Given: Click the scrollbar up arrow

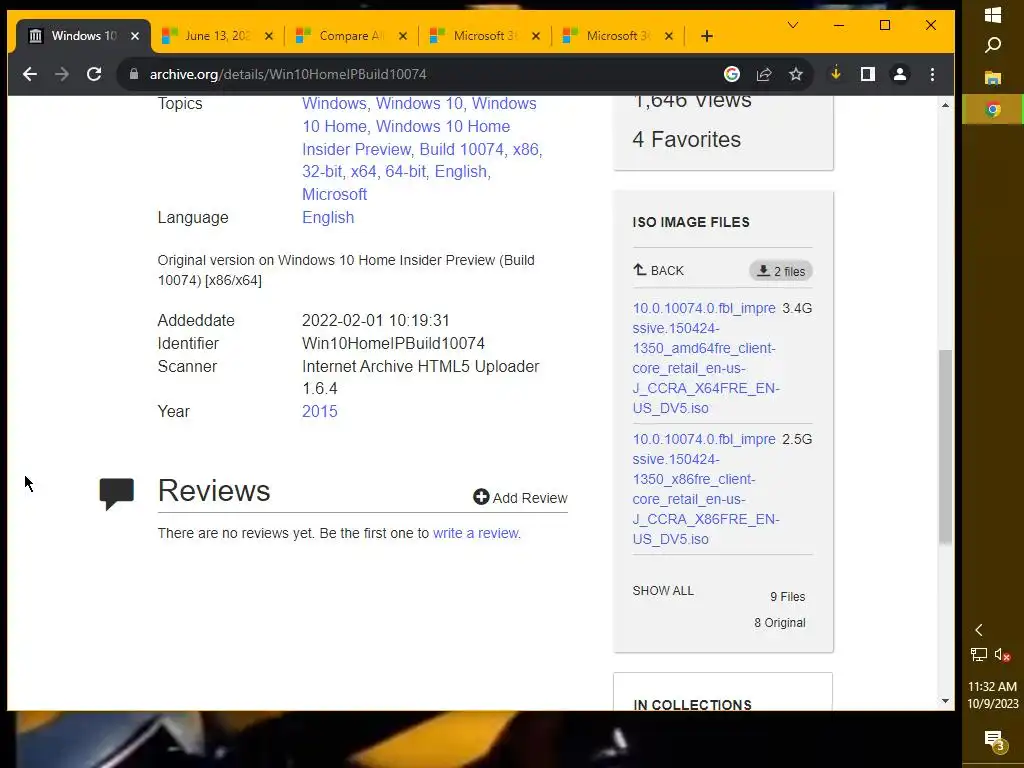Looking at the screenshot, I should (x=945, y=105).
